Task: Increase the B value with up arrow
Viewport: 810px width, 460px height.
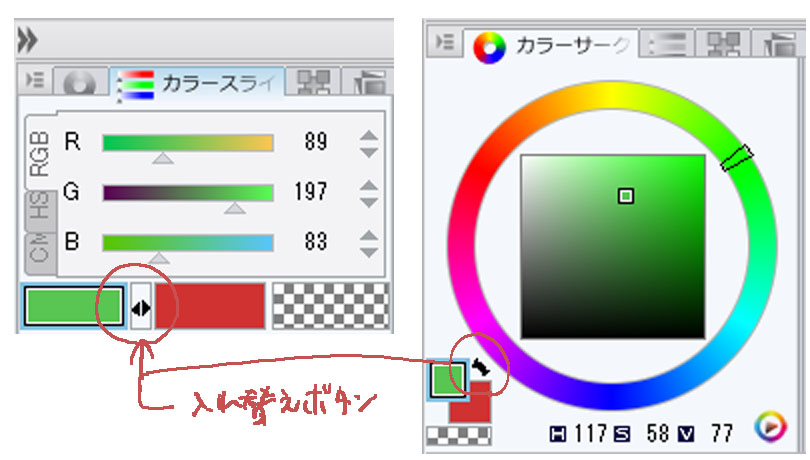Action: (368, 235)
